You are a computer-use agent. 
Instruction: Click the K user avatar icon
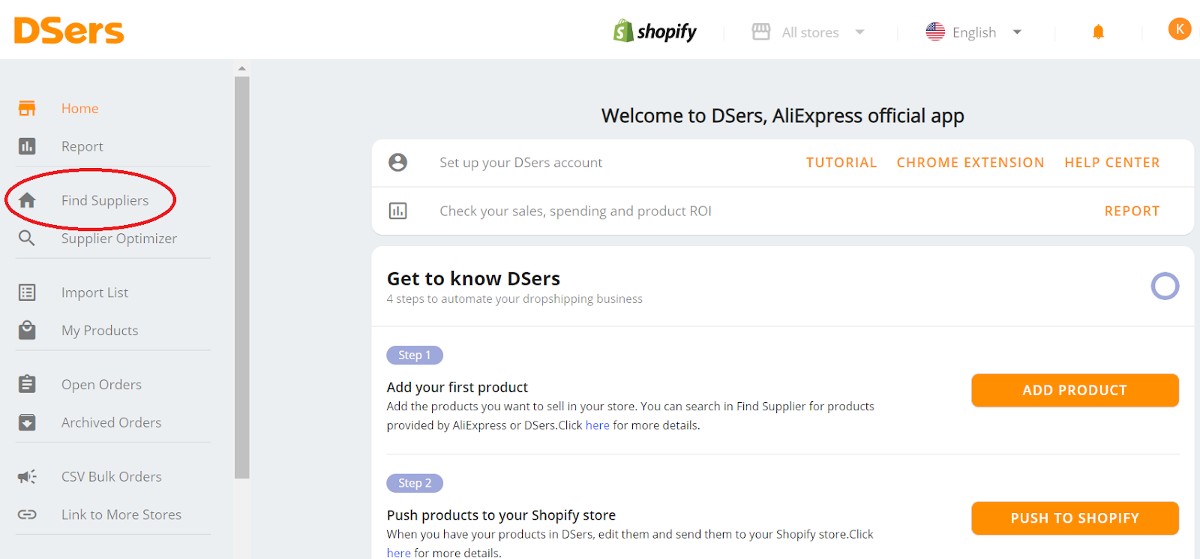(1179, 30)
